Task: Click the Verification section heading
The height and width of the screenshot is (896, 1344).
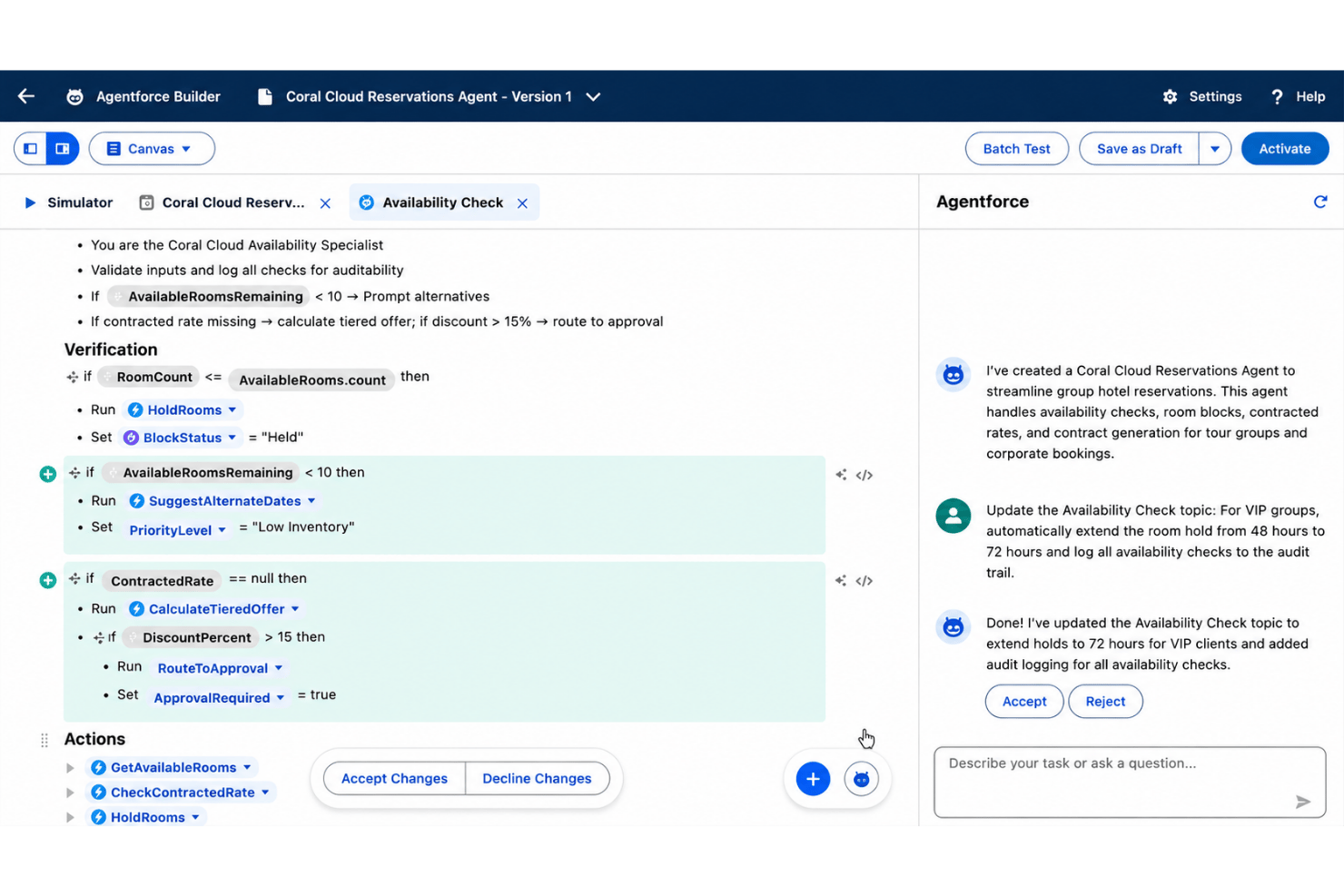Action: click(x=111, y=350)
